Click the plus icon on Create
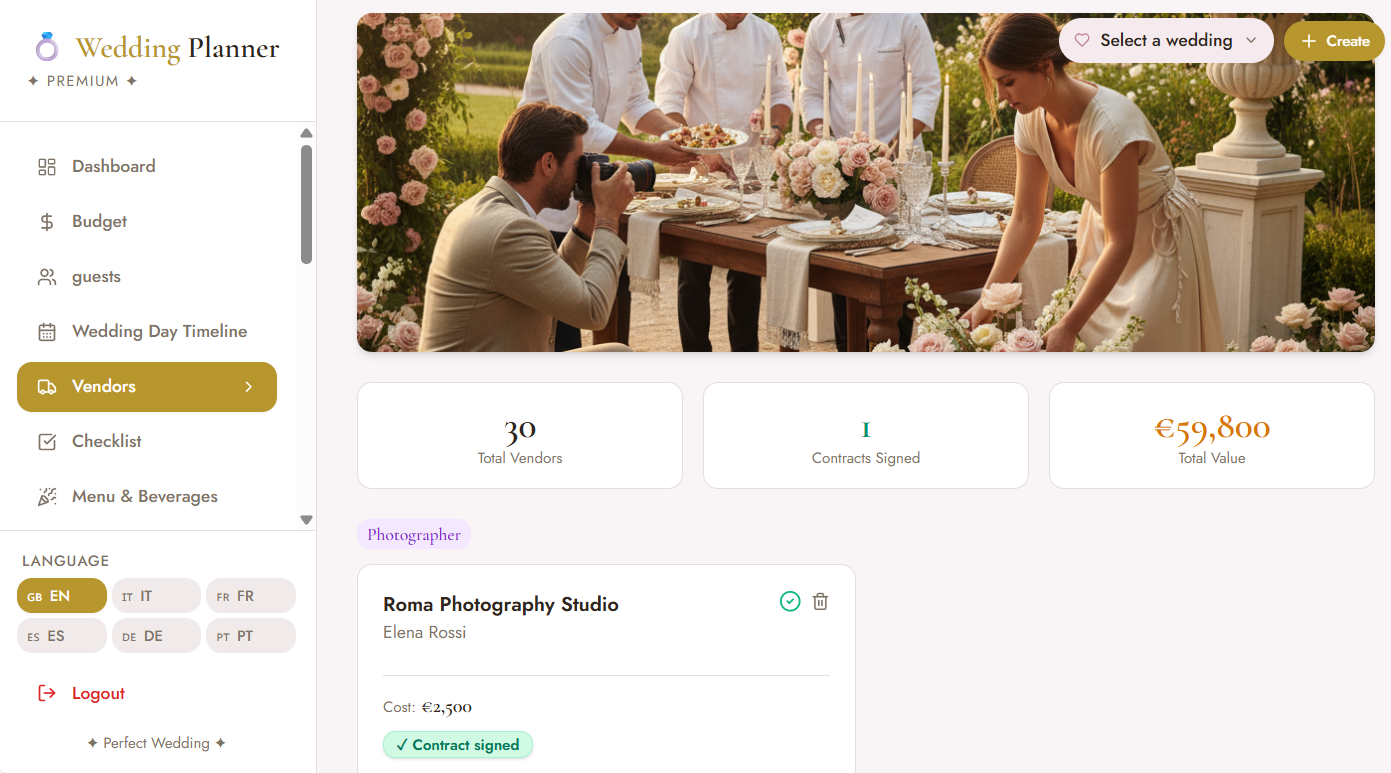1391x773 pixels. (1308, 41)
